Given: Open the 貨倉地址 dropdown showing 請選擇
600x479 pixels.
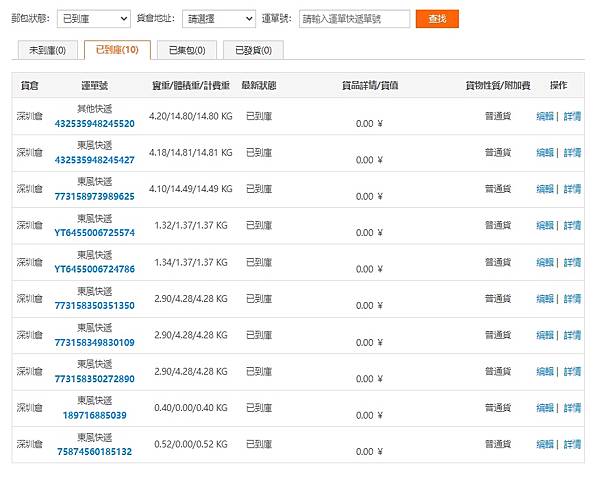Looking at the screenshot, I should tap(219, 19).
